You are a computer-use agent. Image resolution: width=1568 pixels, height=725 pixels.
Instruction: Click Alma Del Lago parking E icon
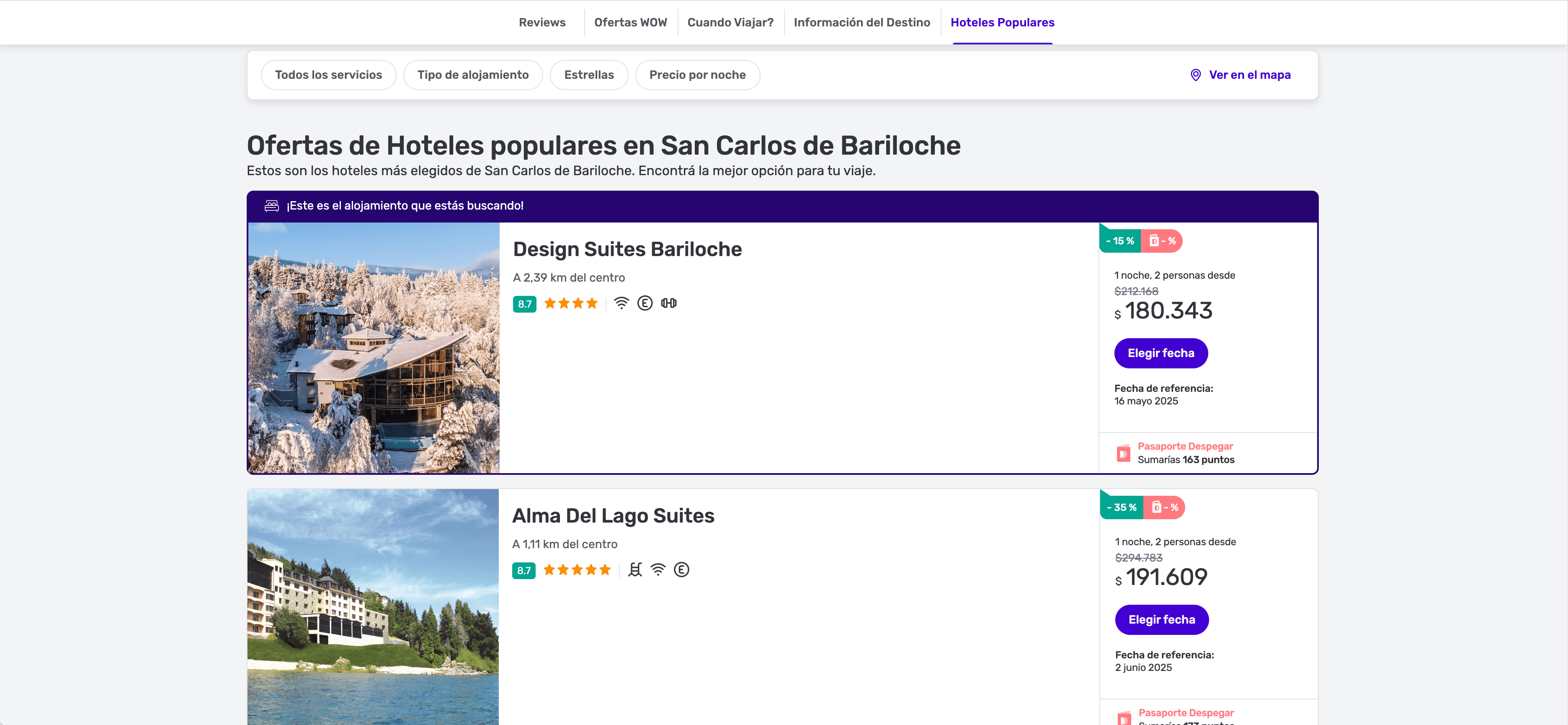[x=681, y=570]
